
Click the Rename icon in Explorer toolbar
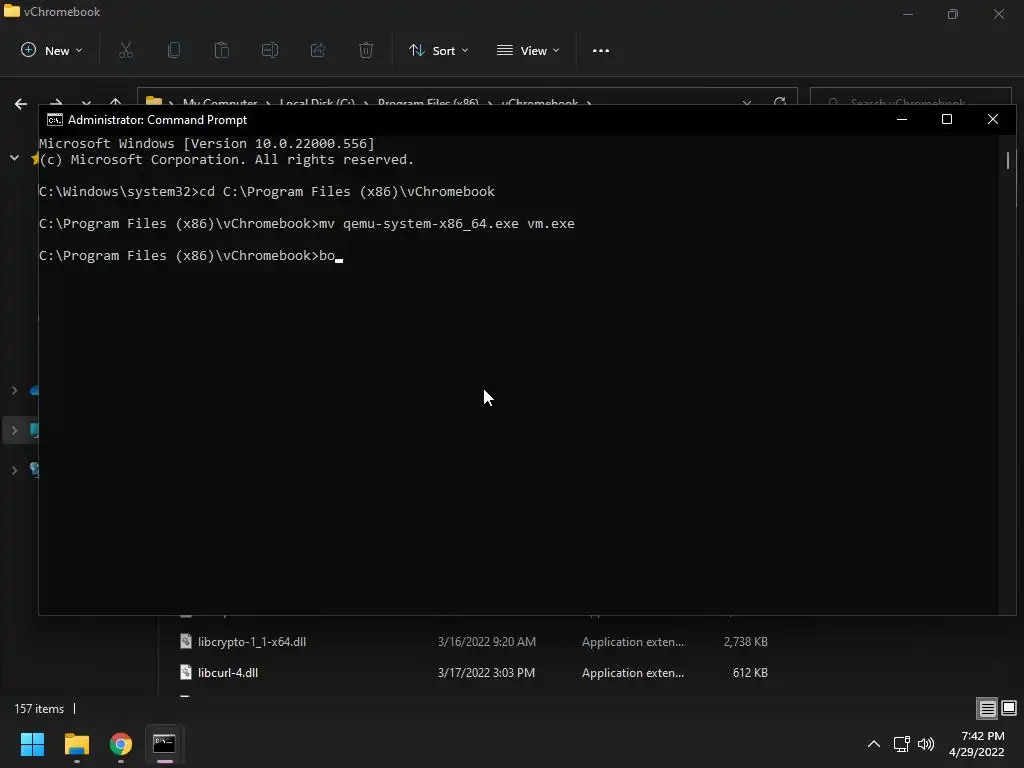pyautogui.click(x=270, y=50)
